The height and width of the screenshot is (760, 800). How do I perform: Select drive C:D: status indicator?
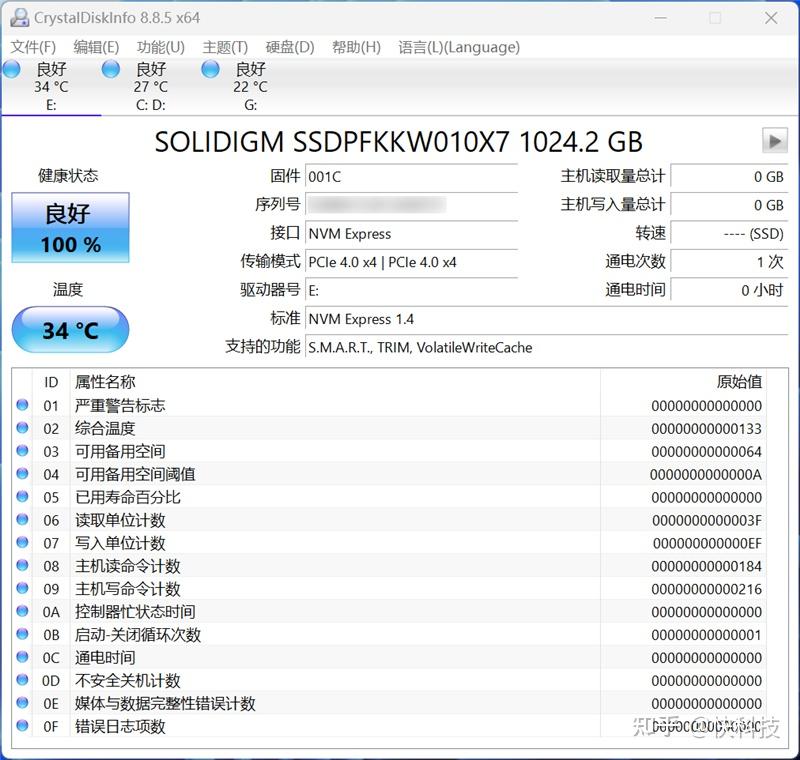point(110,69)
